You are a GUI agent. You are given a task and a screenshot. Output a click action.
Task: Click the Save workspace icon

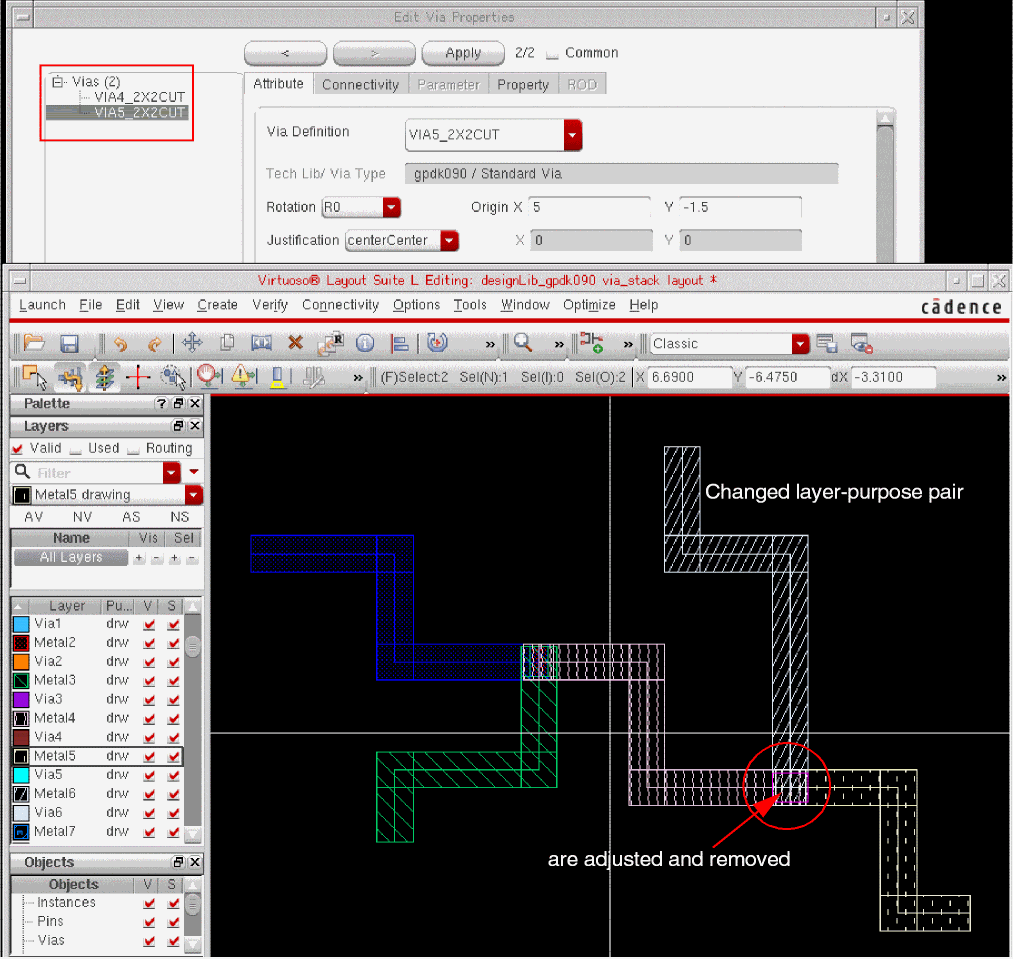point(827,343)
